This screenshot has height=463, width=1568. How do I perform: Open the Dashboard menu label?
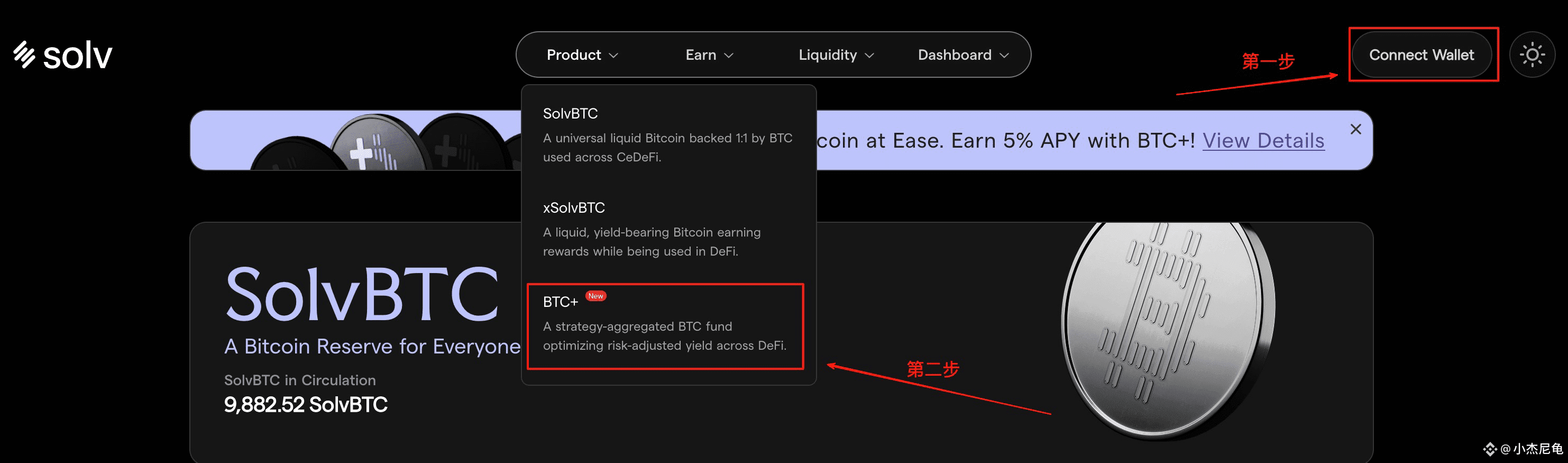click(x=955, y=55)
